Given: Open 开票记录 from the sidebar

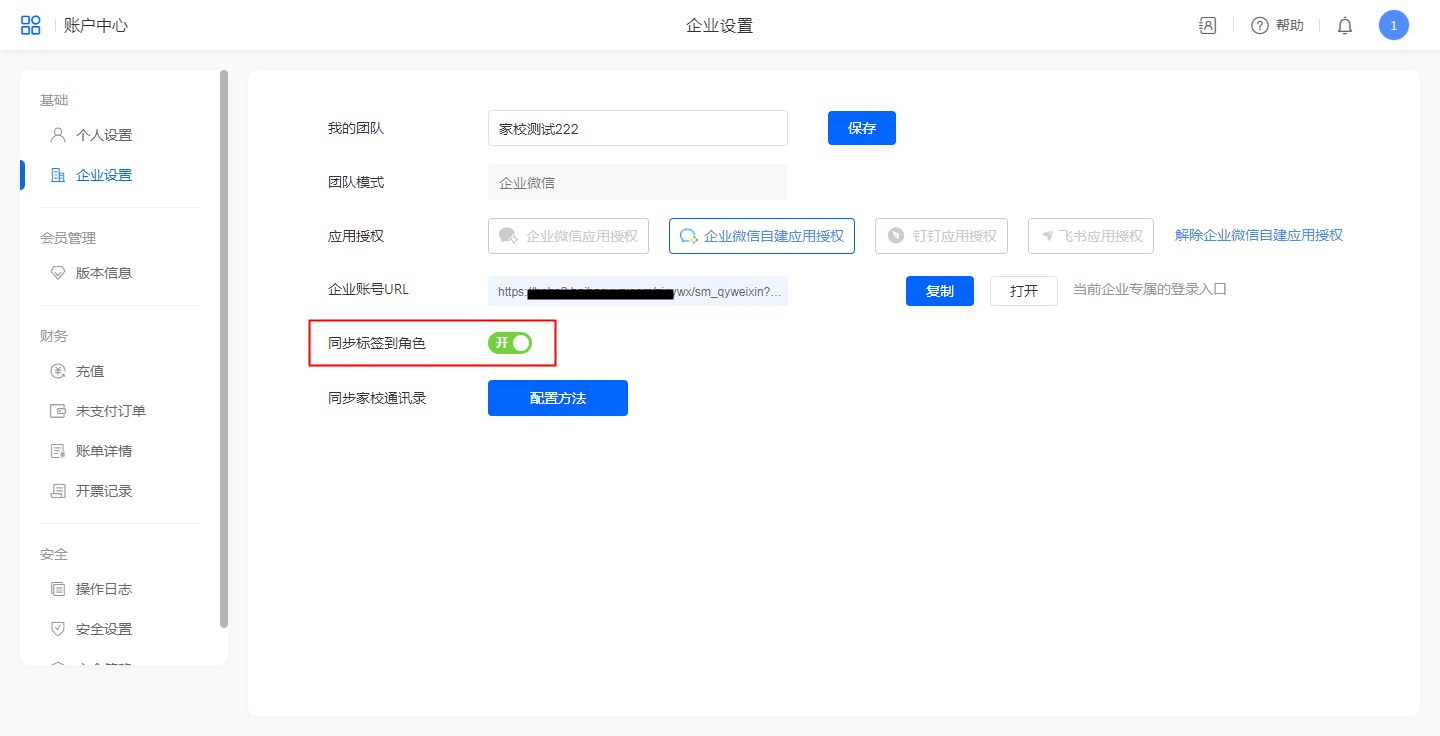Looking at the screenshot, I should [103, 491].
